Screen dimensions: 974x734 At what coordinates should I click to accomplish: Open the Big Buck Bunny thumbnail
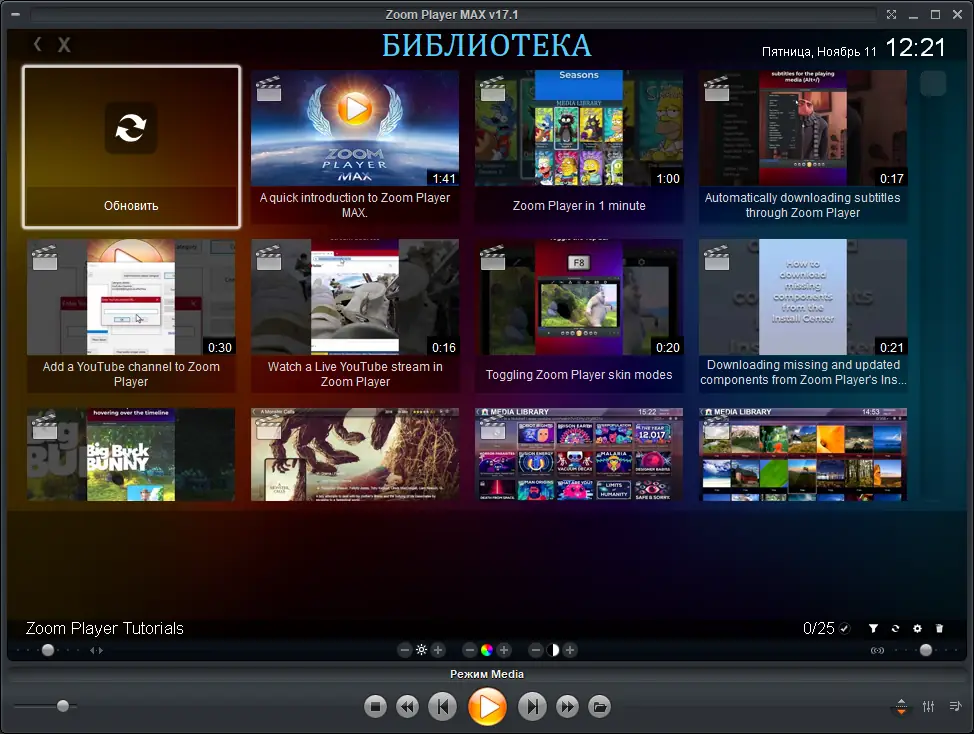tap(131, 454)
